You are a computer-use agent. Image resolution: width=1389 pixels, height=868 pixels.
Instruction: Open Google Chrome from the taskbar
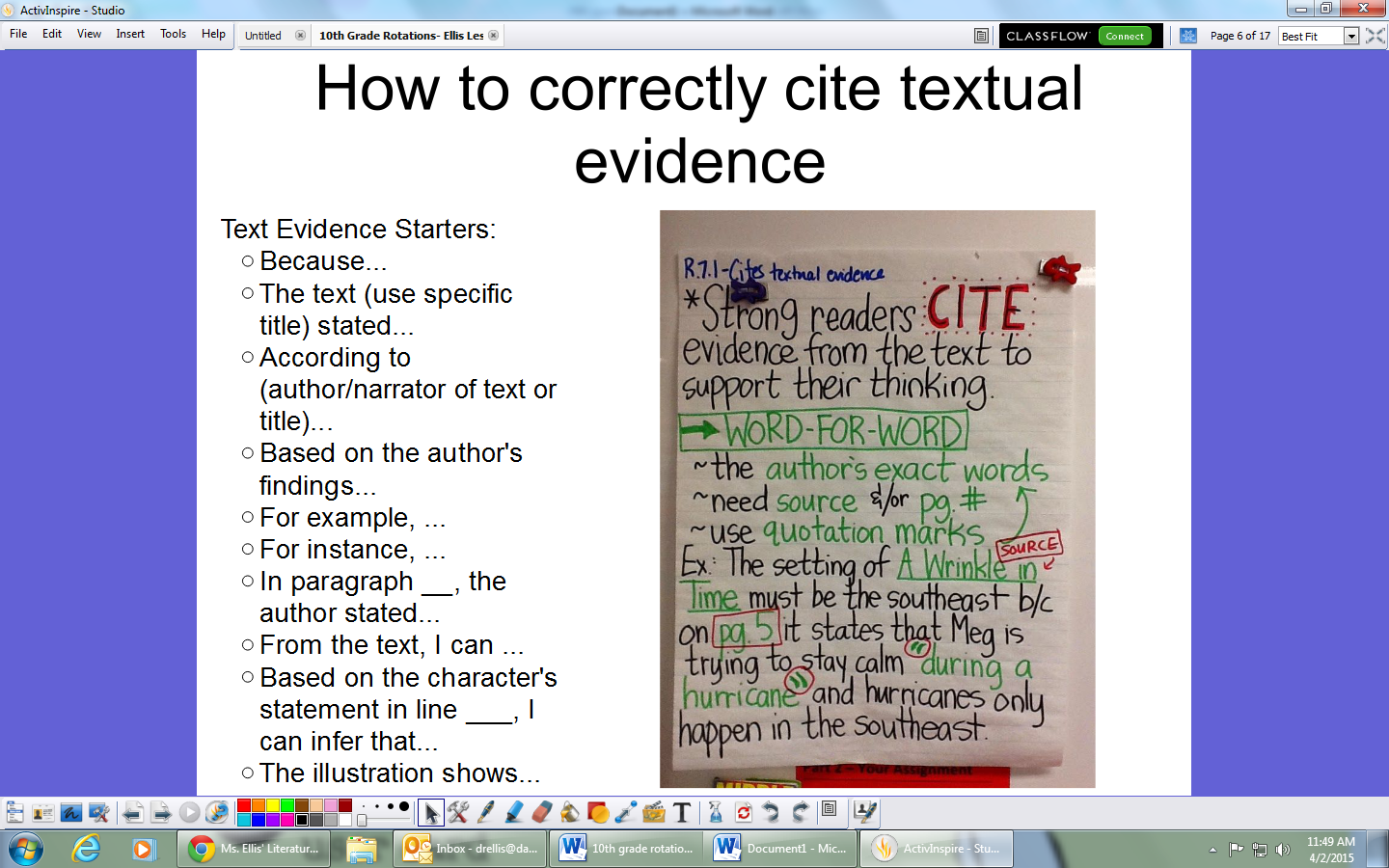(x=202, y=849)
